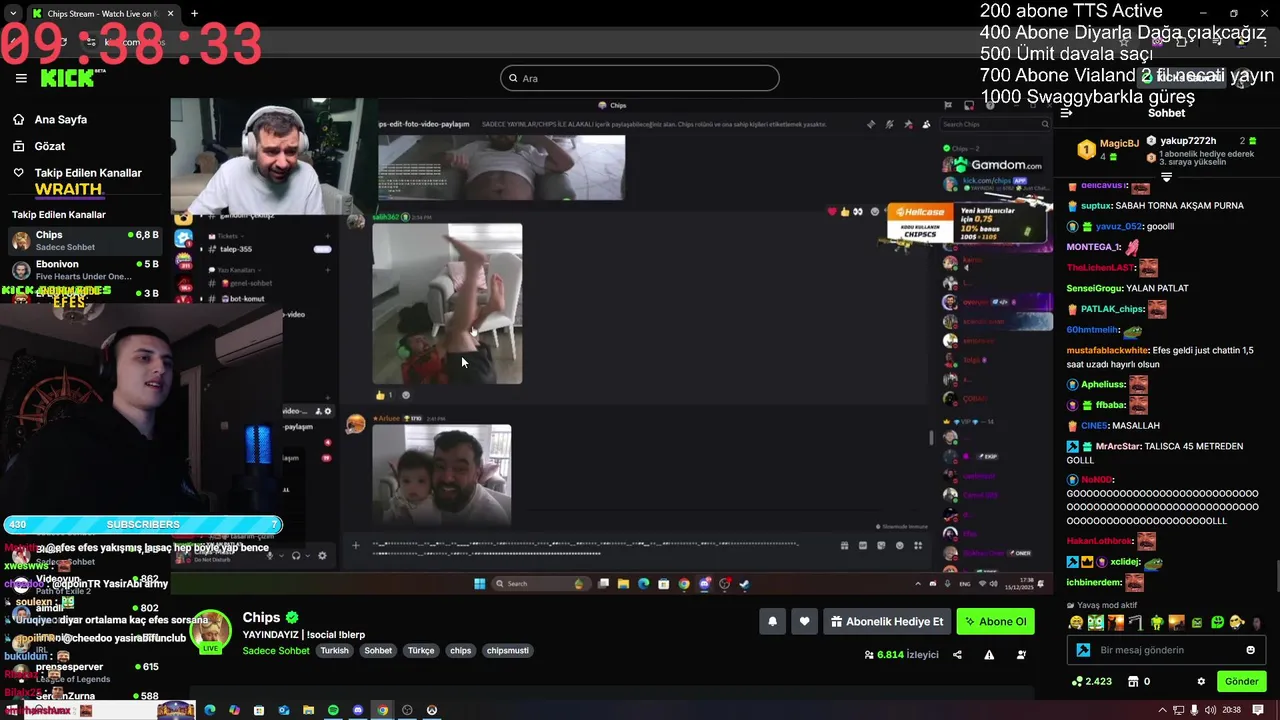Screen dimensions: 1280x720
Task: Report the stream via the warning triangle icon
Action: tap(989, 655)
